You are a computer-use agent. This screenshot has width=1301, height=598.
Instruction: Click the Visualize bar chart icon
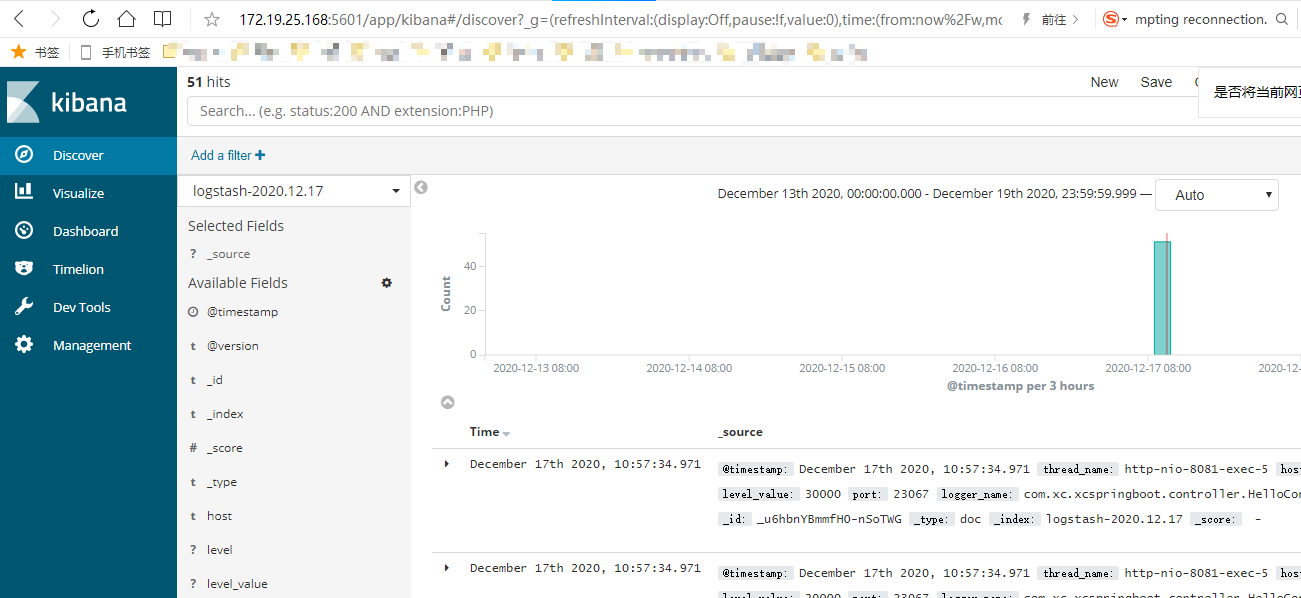coord(24,193)
